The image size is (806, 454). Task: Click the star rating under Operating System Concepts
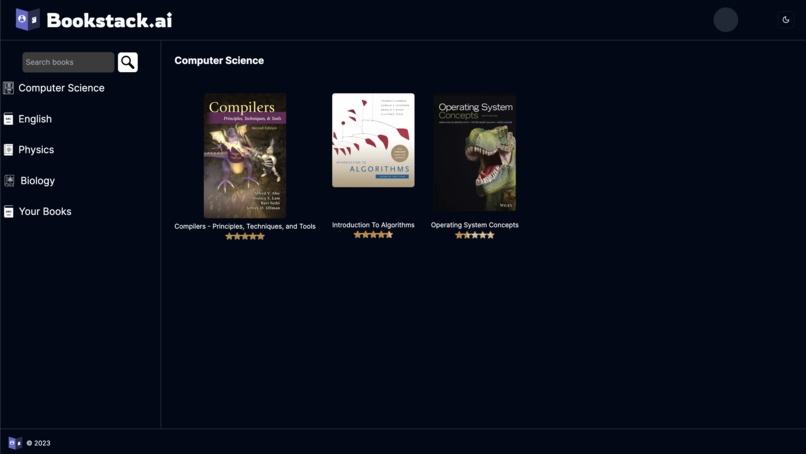(474, 235)
